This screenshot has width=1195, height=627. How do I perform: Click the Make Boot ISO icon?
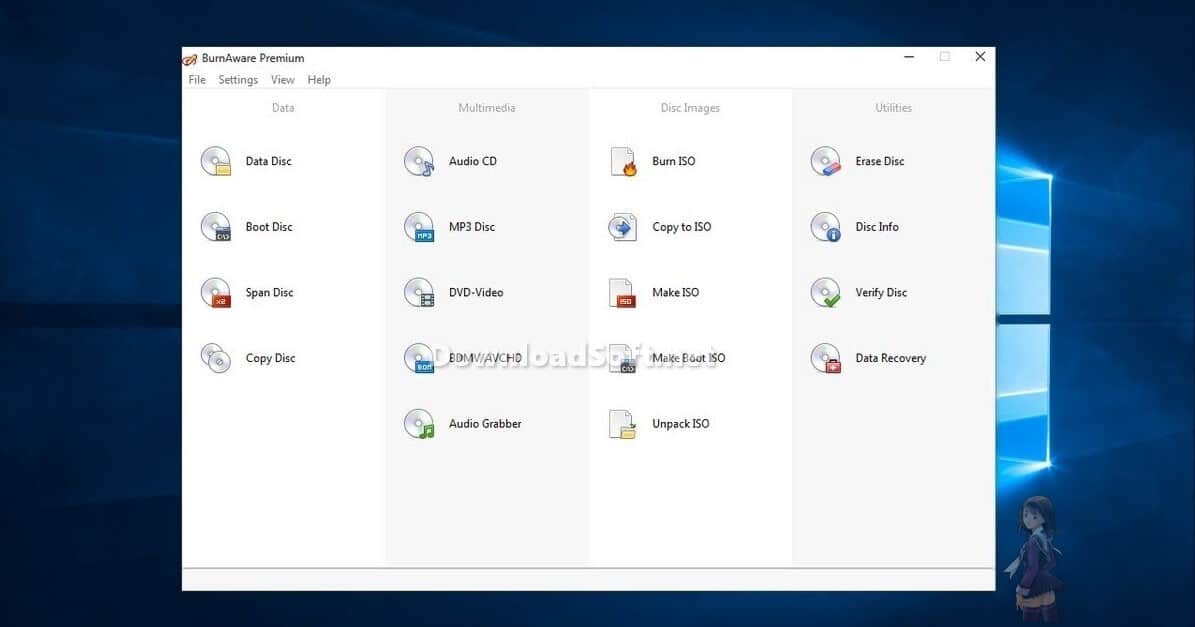pyautogui.click(x=623, y=358)
